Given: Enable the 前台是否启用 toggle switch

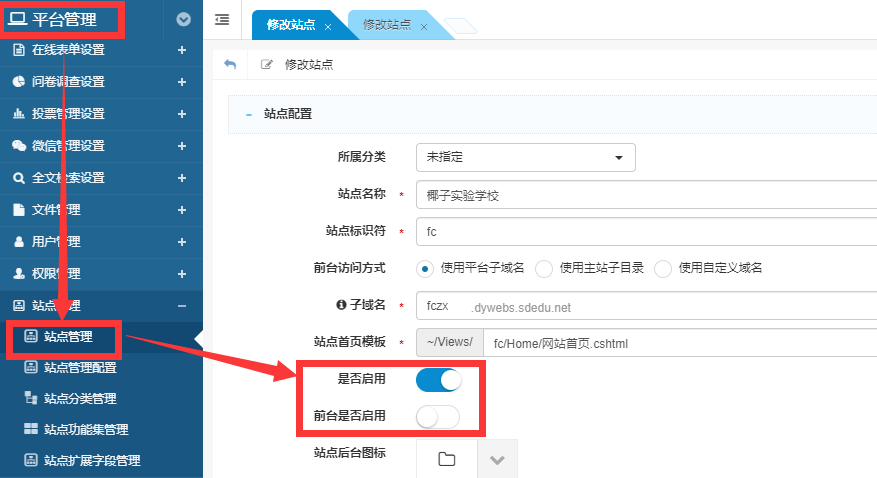Looking at the screenshot, I should pyautogui.click(x=438, y=417).
